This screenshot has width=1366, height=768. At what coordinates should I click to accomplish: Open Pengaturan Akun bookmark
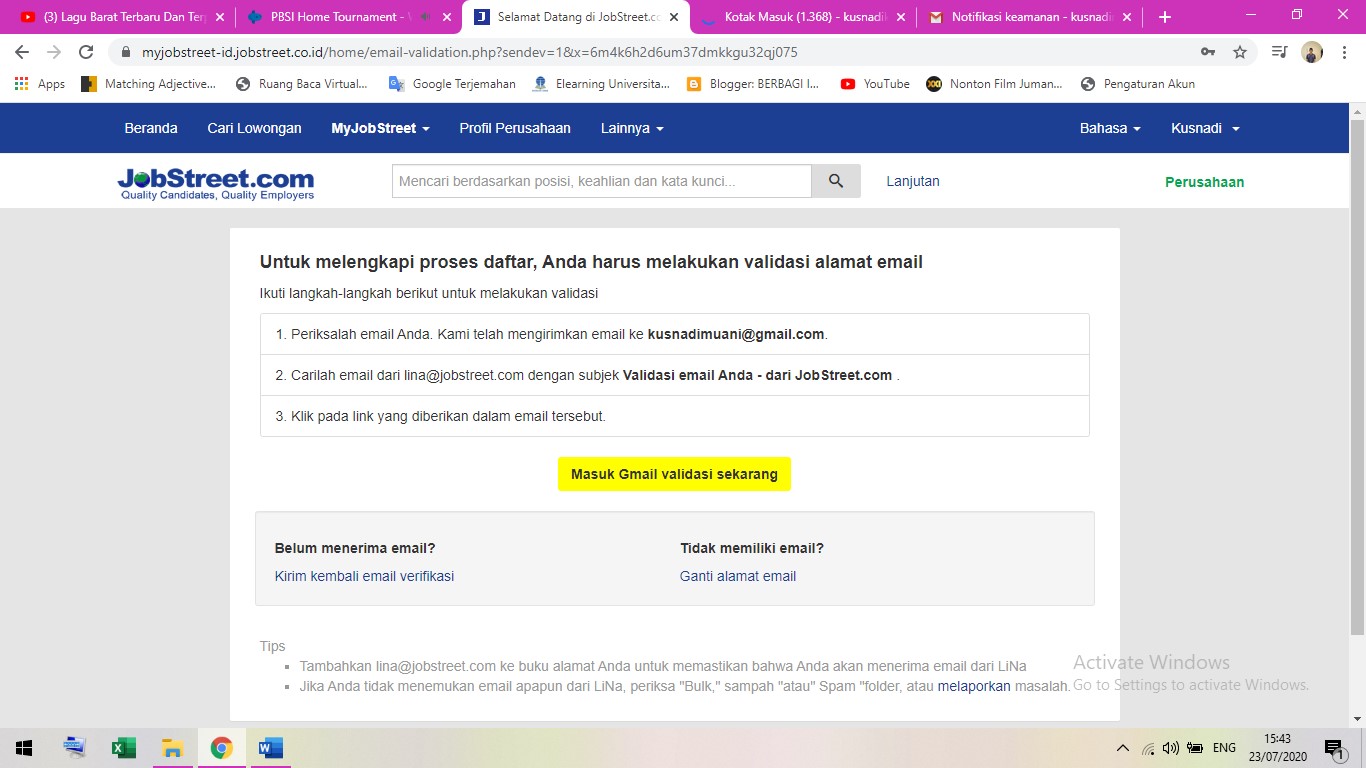[x=1138, y=84]
